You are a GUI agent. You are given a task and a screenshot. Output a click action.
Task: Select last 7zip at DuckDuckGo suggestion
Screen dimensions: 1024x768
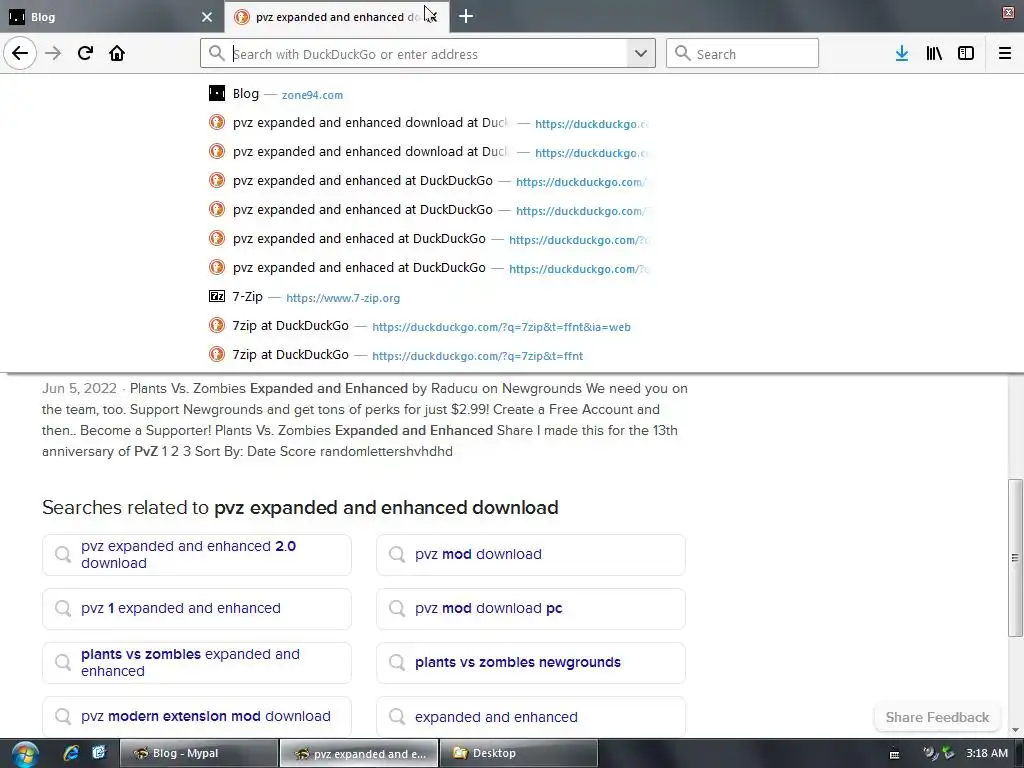428,355
